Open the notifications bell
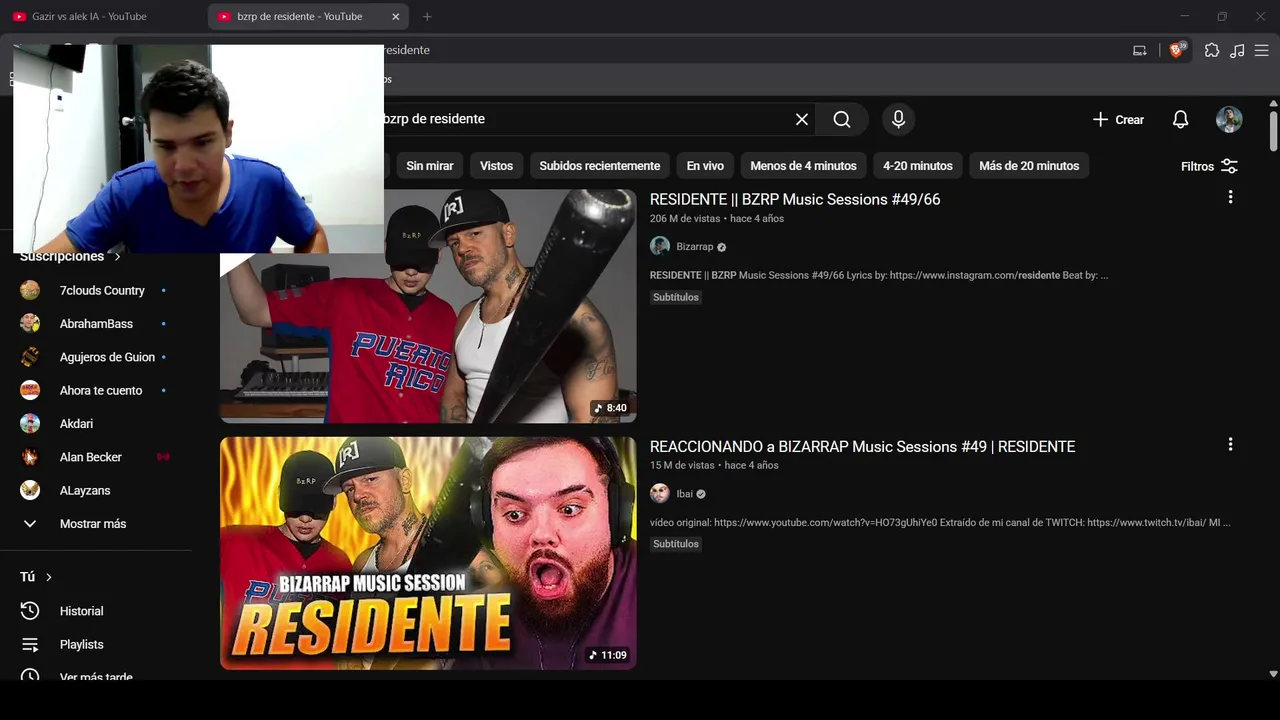 pos(1180,119)
